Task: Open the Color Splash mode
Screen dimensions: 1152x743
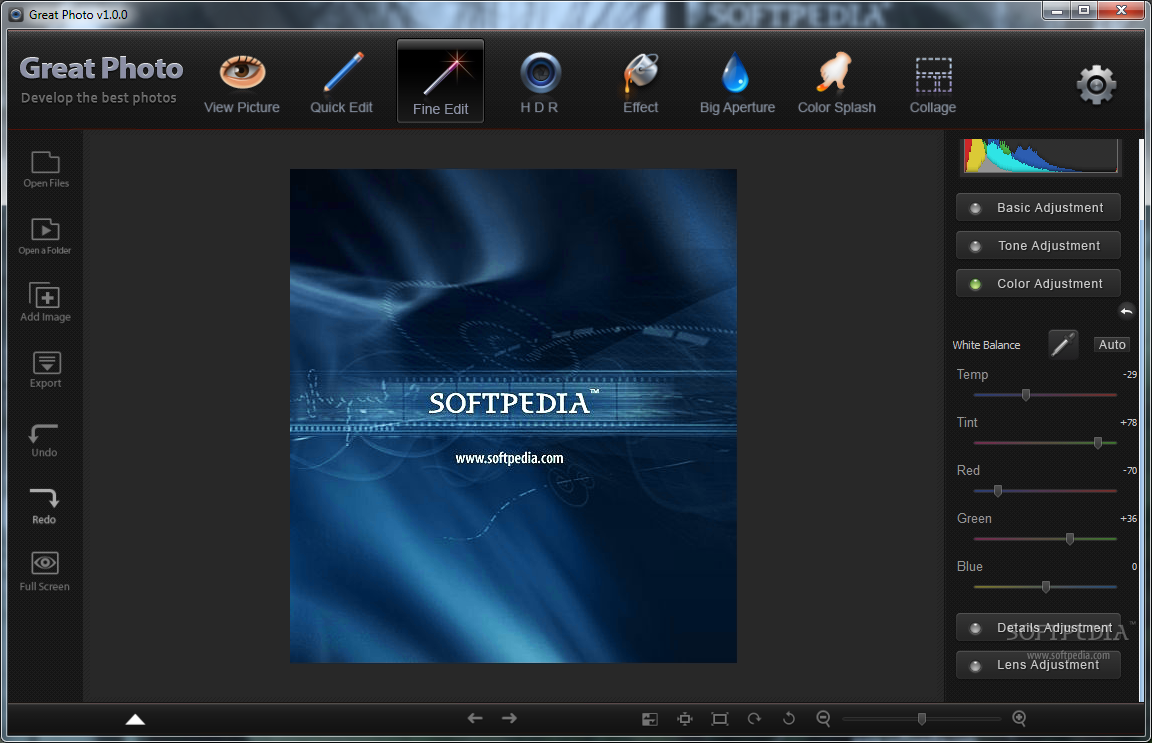Action: pos(836,84)
